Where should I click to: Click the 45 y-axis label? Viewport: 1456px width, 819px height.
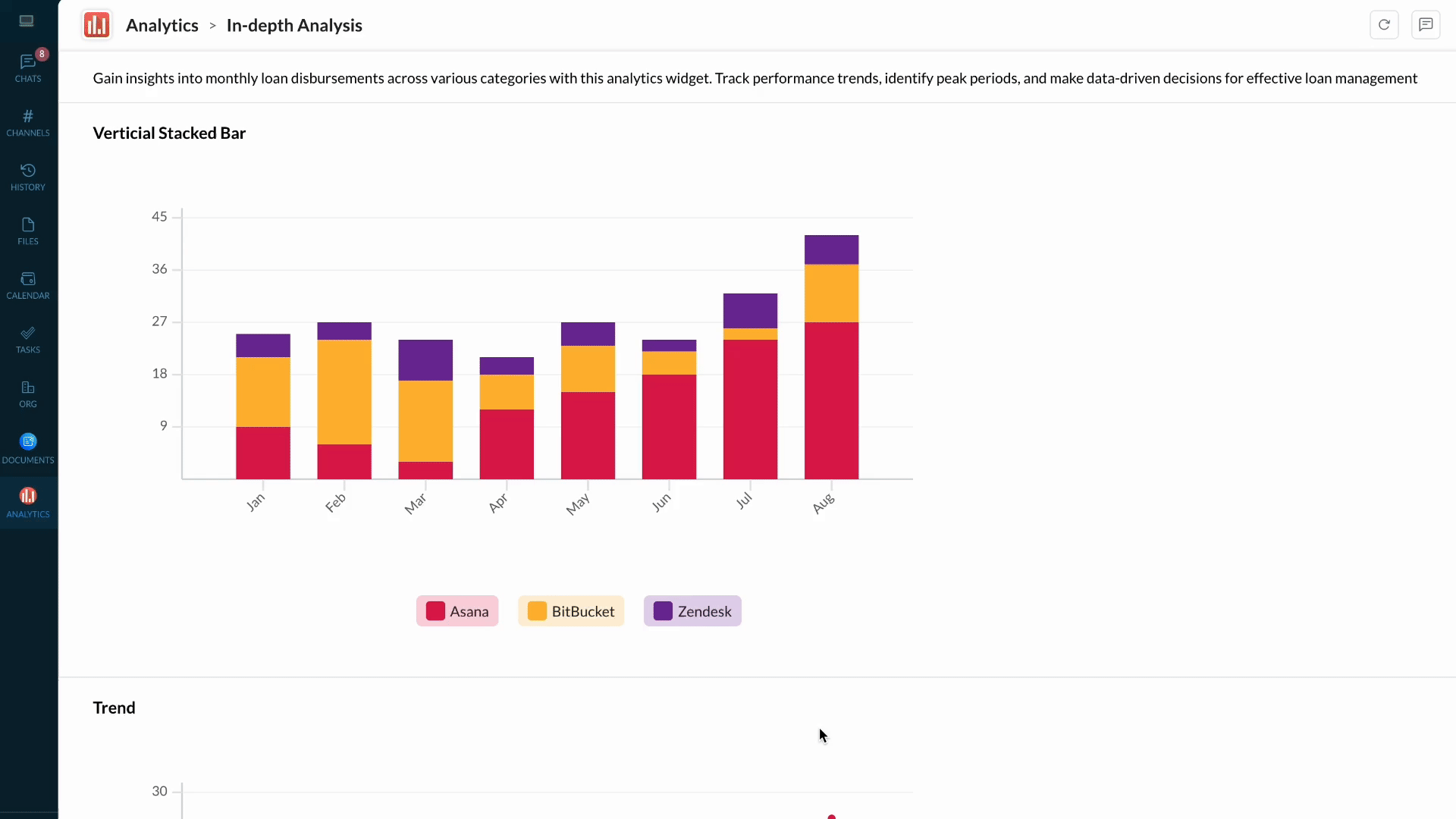pyautogui.click(x=159, y=217)
